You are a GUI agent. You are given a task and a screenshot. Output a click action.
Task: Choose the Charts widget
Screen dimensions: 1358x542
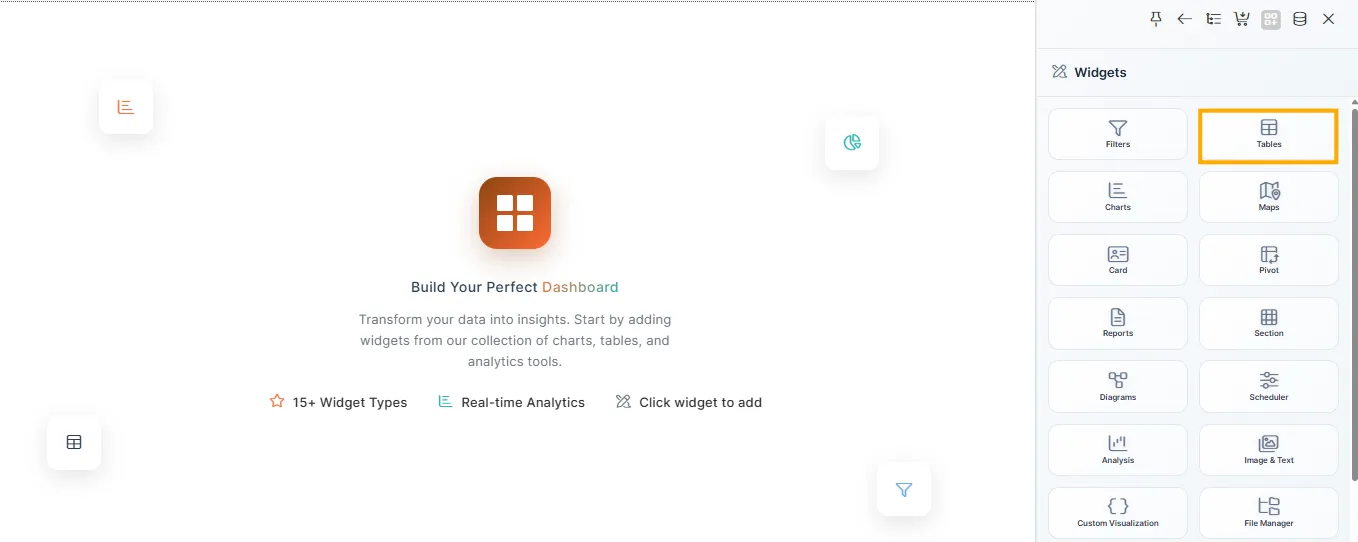[x=1118, y=197]
